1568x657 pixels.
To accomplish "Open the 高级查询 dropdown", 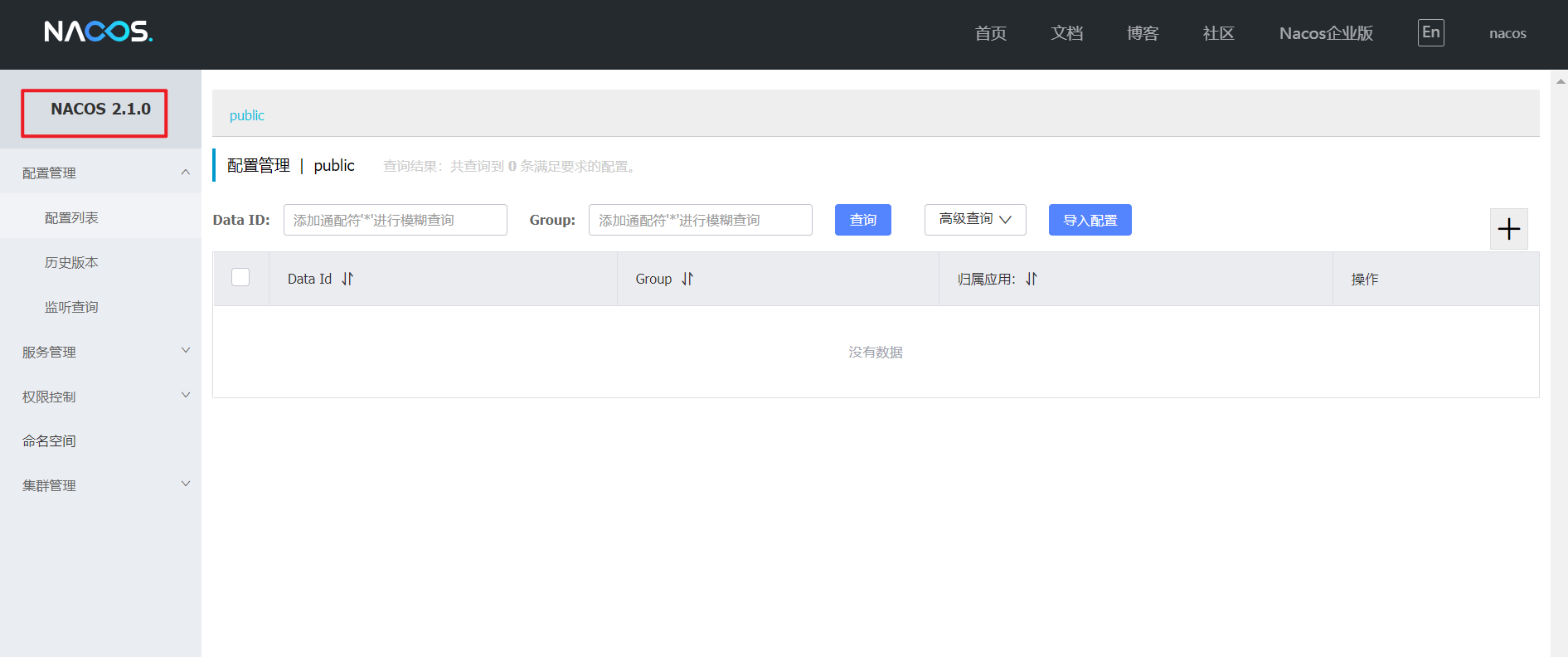I will [975, 220].
